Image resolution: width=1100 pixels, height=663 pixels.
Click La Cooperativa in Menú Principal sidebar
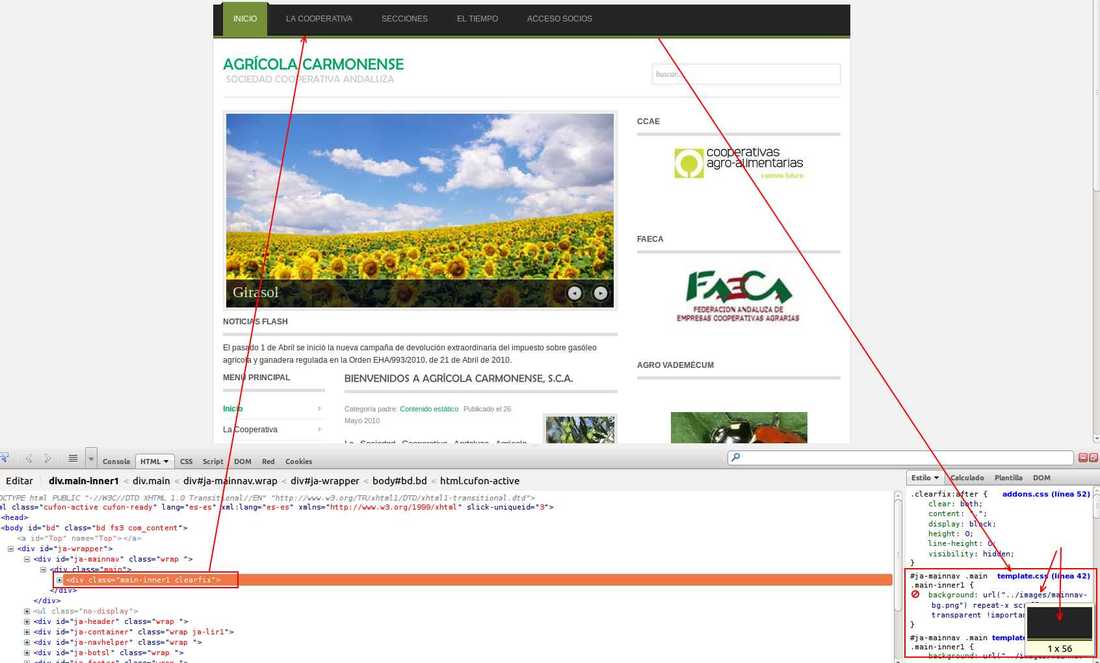pyautogui.click(x=250, y=429)
